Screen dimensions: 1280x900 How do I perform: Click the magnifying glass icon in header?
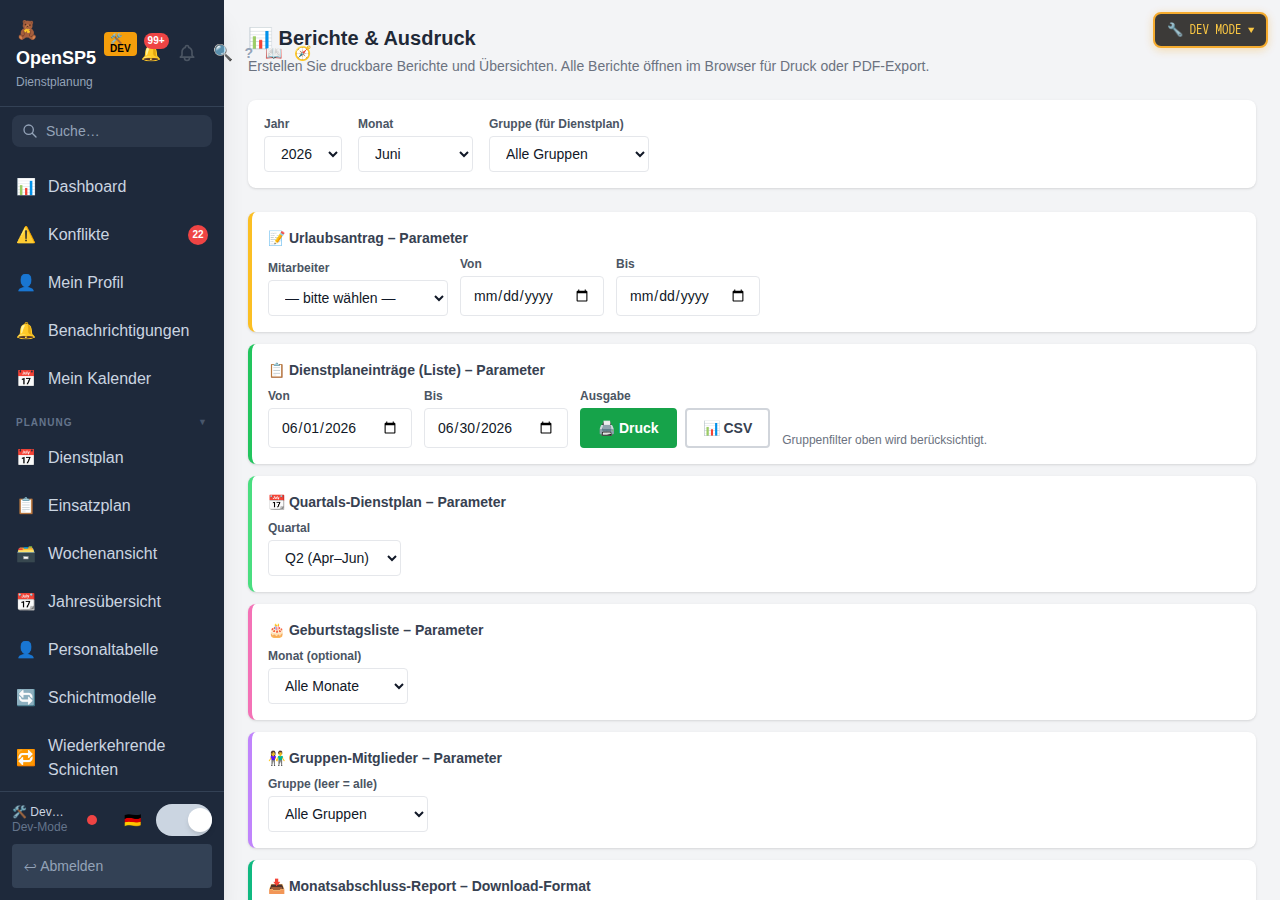click(223, 52)
